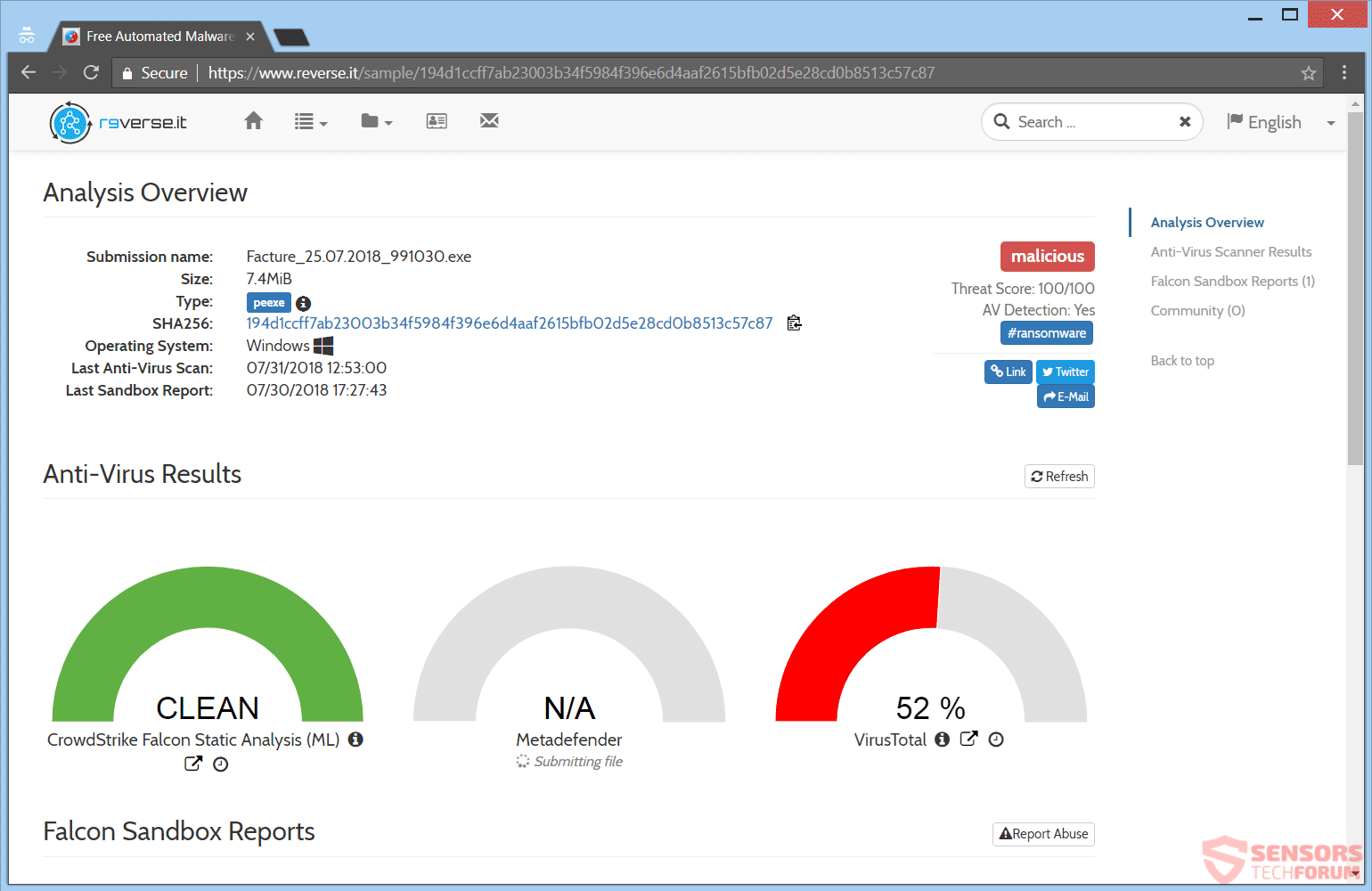Viewport: 1372px width, 891px height.
Task: Click the N/A Metadefender gauge
Action: (569, 644)
